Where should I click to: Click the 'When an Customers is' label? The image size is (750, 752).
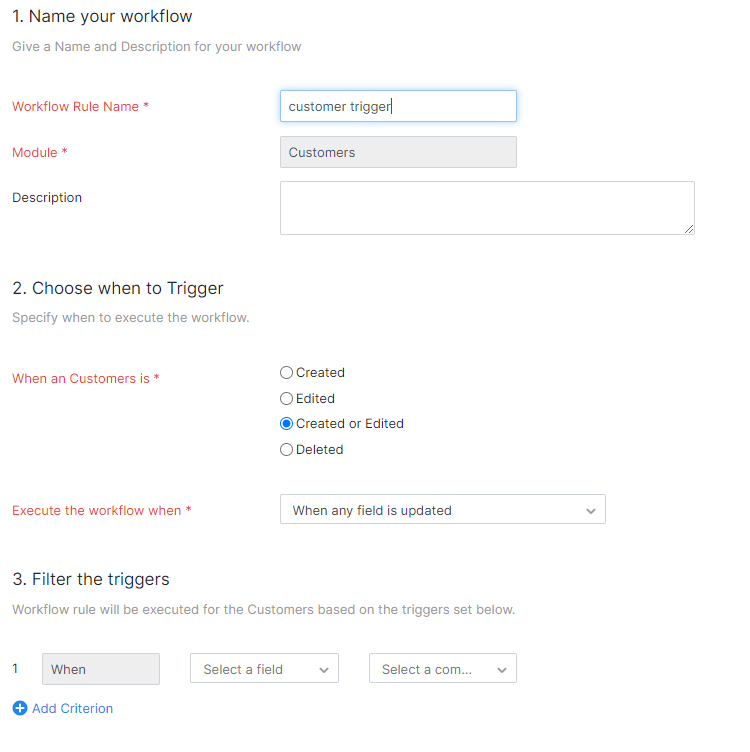point(85,379)
